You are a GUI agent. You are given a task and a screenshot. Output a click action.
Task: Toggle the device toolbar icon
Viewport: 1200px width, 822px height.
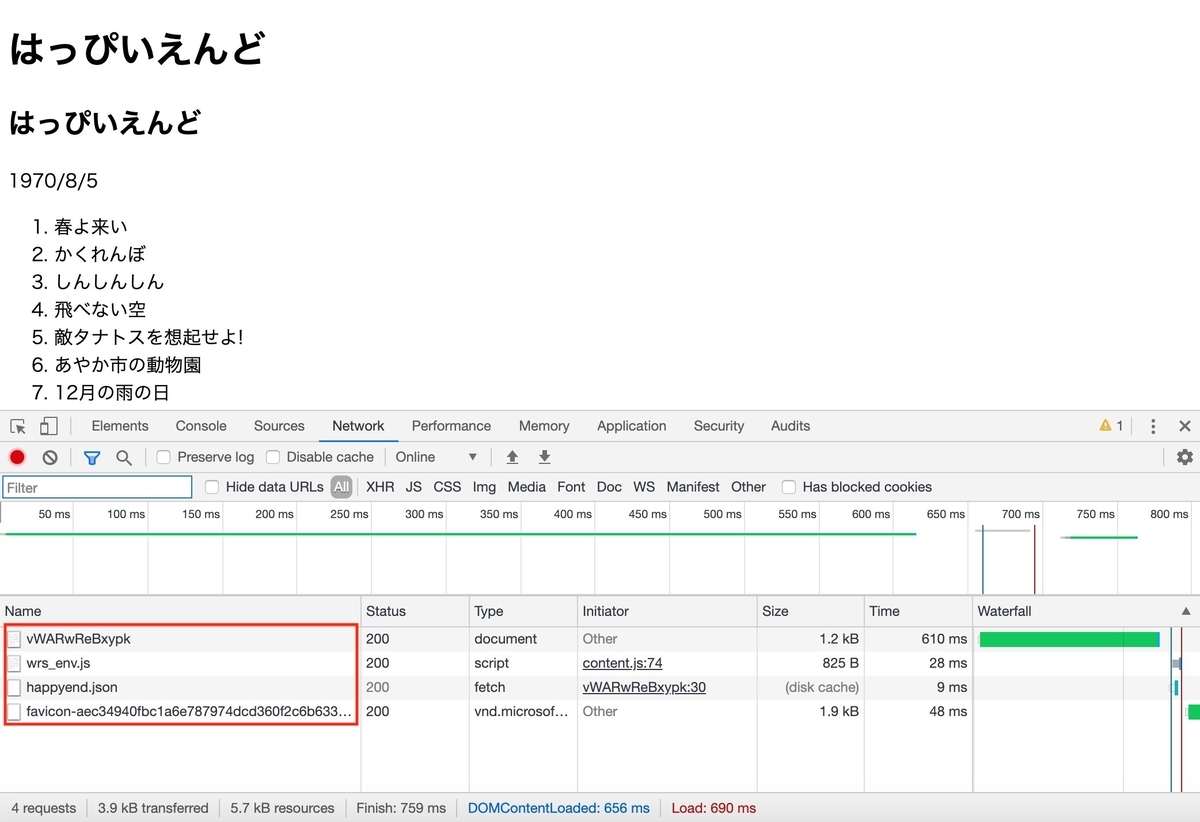(x=48, y=426)
